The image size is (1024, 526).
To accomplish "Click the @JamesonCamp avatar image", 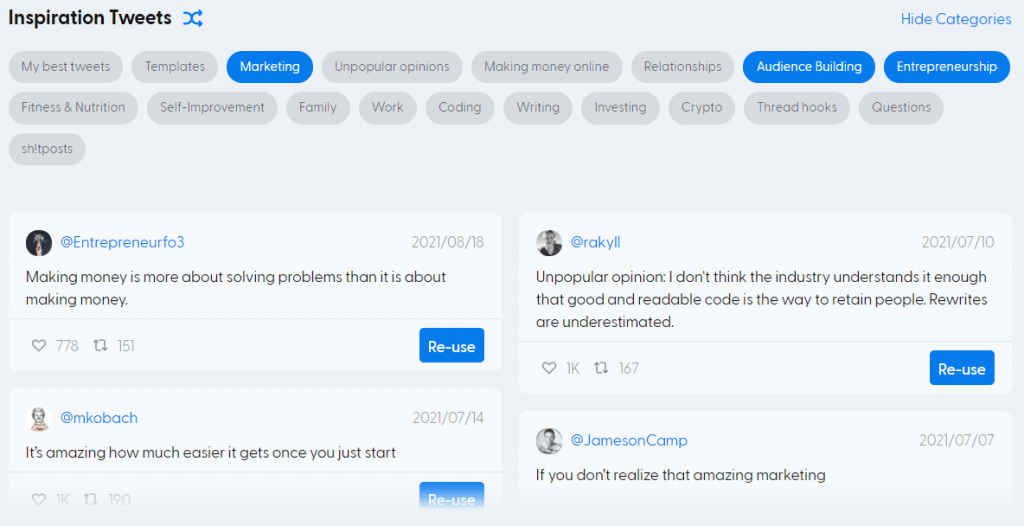I will click(549, 441).
